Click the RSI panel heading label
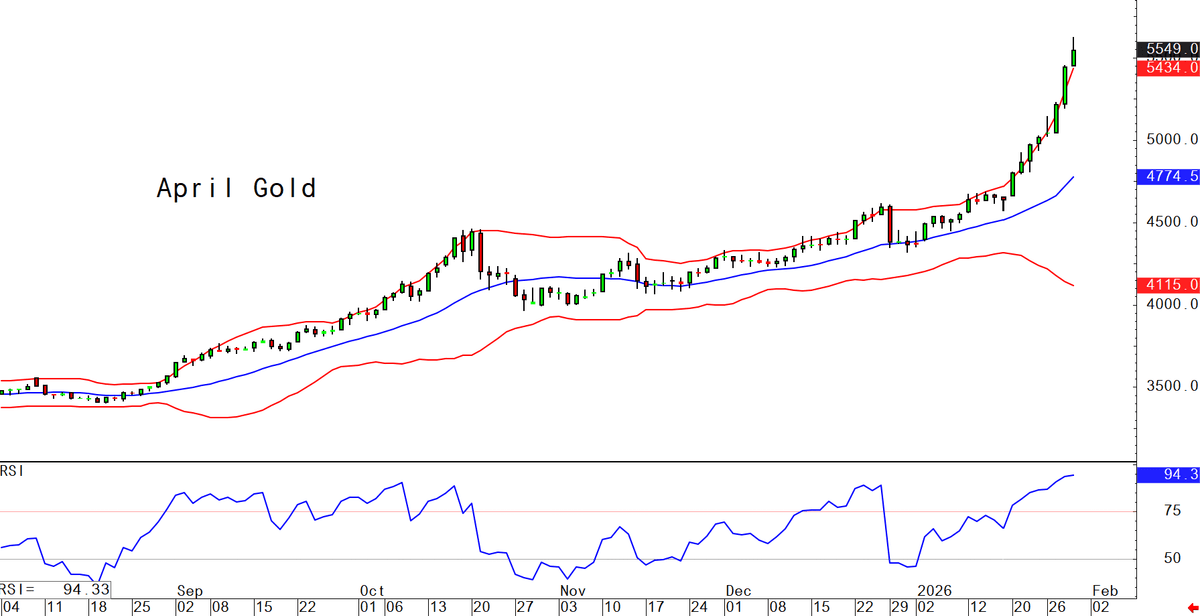This screenshot has width=1200, height=616. pos(12,471)
